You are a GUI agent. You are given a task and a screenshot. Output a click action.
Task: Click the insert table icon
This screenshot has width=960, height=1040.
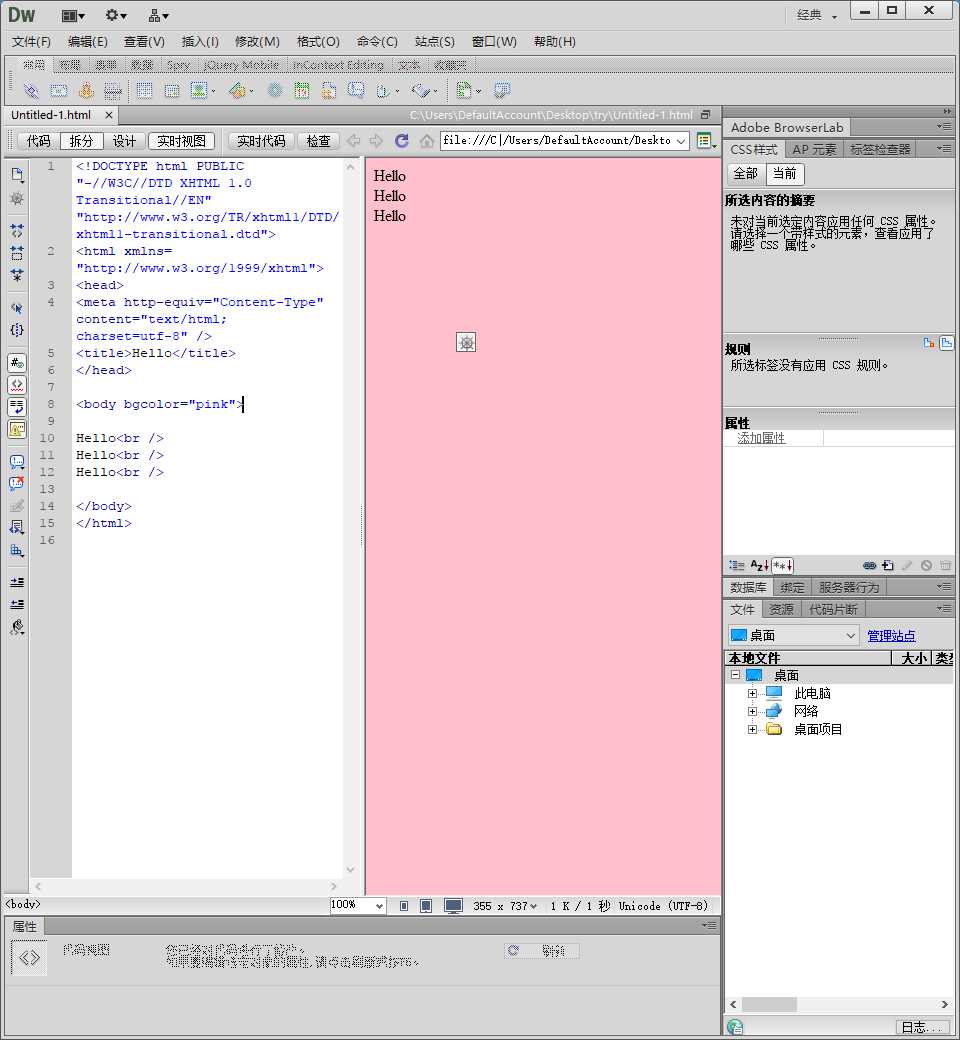[144, 90]
